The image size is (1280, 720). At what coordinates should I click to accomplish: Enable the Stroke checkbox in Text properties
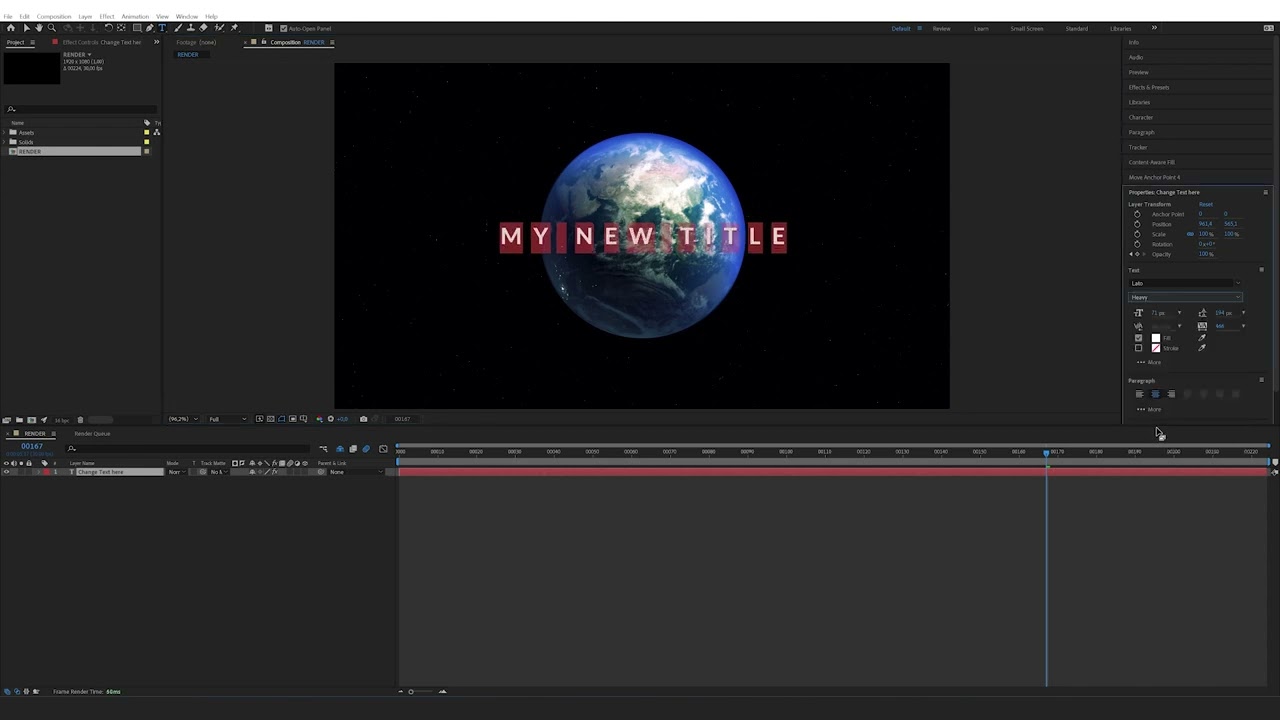coord(1138,348)
